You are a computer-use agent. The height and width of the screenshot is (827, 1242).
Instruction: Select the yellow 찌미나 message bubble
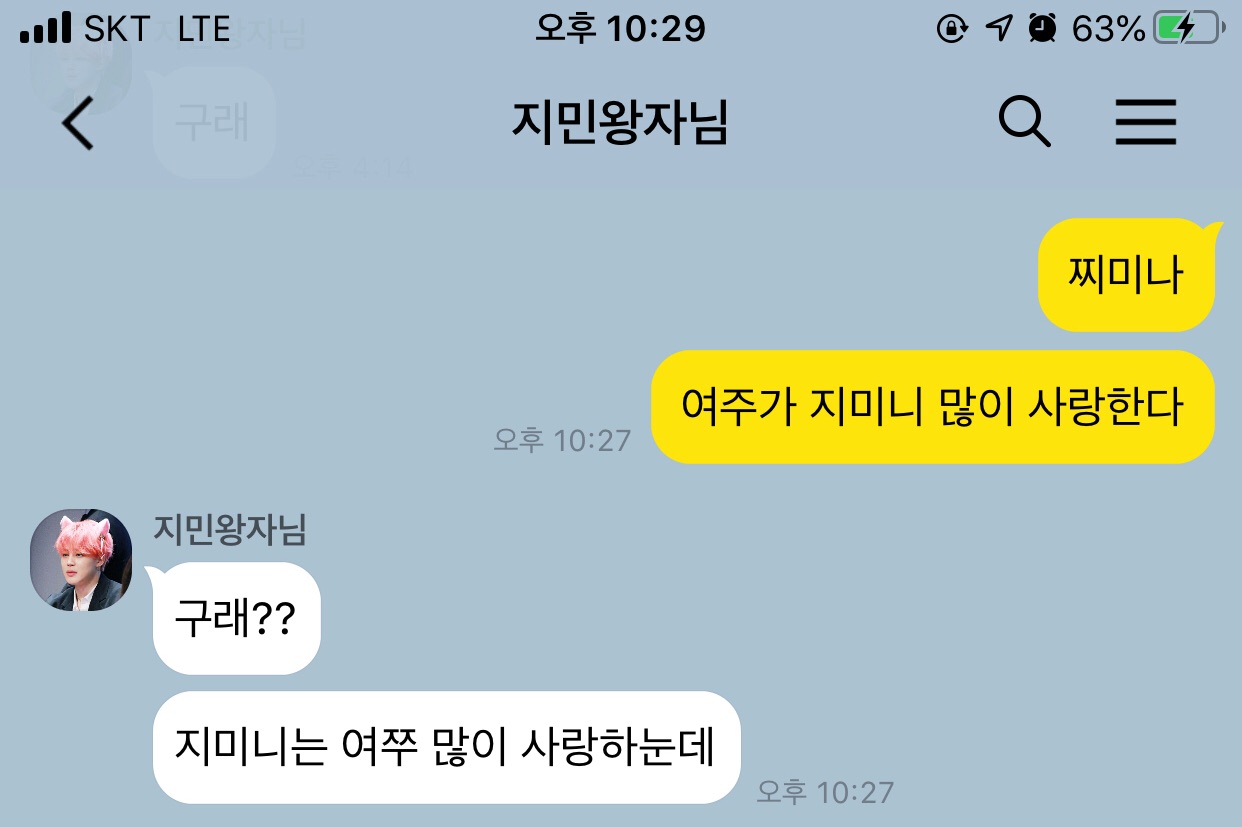pyautogui.click(x=1125, y=275)
